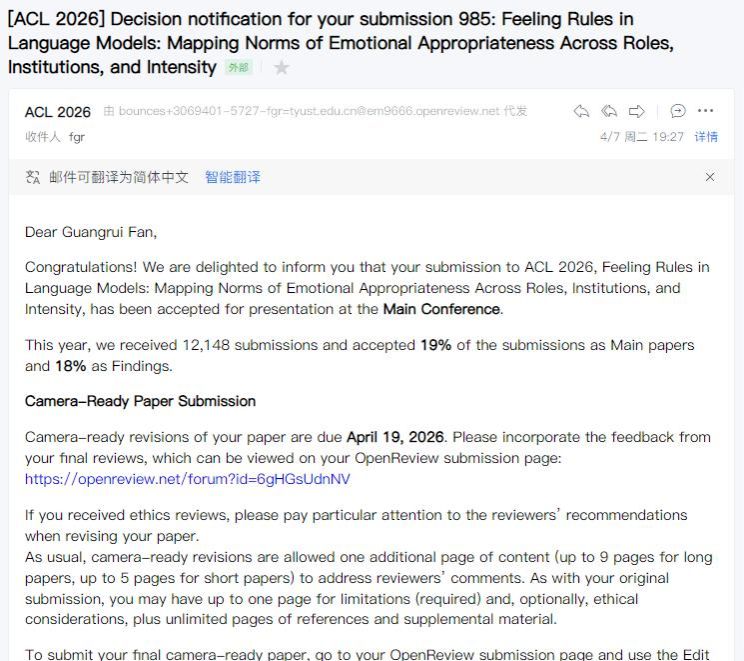Click the email subject title text
This screenshot has width=744, height=661.
coord(340,43)
